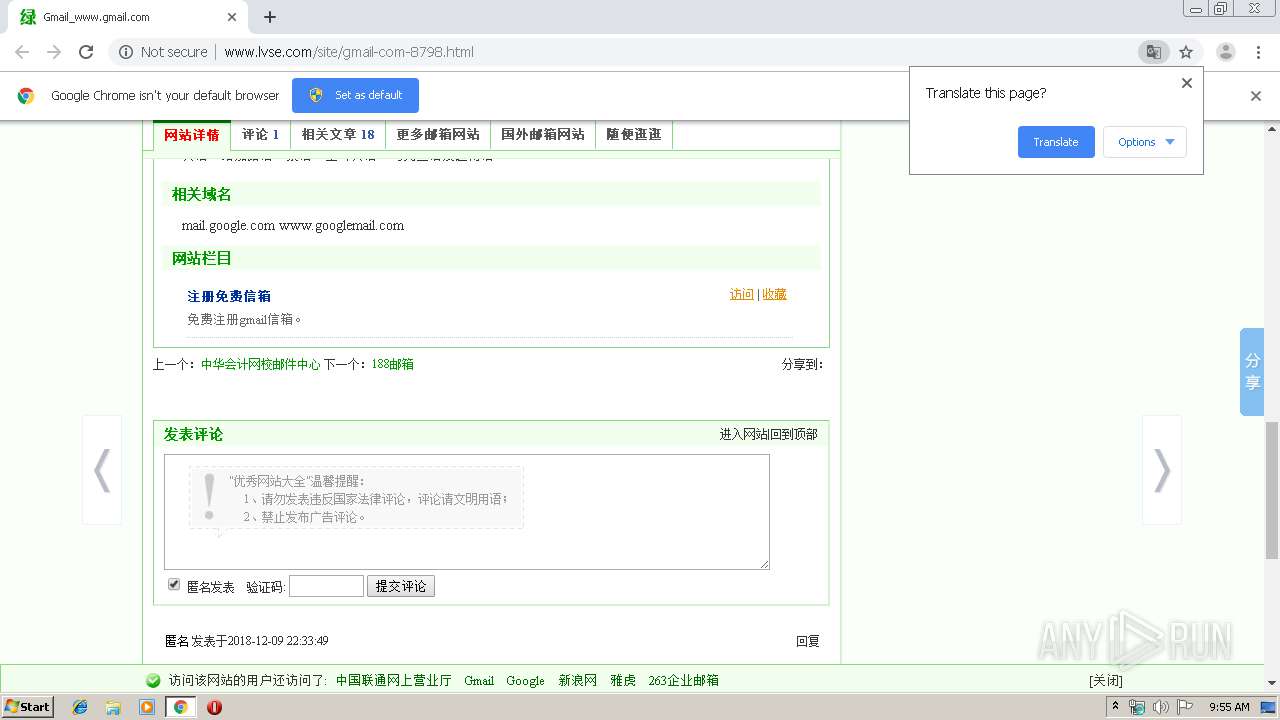This screenshot has width=1280, height=720.
Task: Open the 注册免费信箱 link
Action: tap(229, 296)
